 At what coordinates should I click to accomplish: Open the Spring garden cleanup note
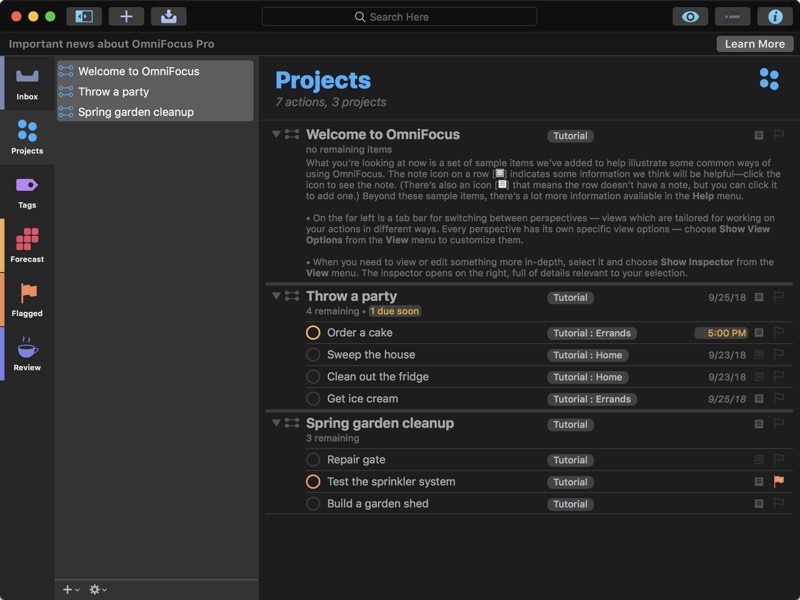[759, 424]
